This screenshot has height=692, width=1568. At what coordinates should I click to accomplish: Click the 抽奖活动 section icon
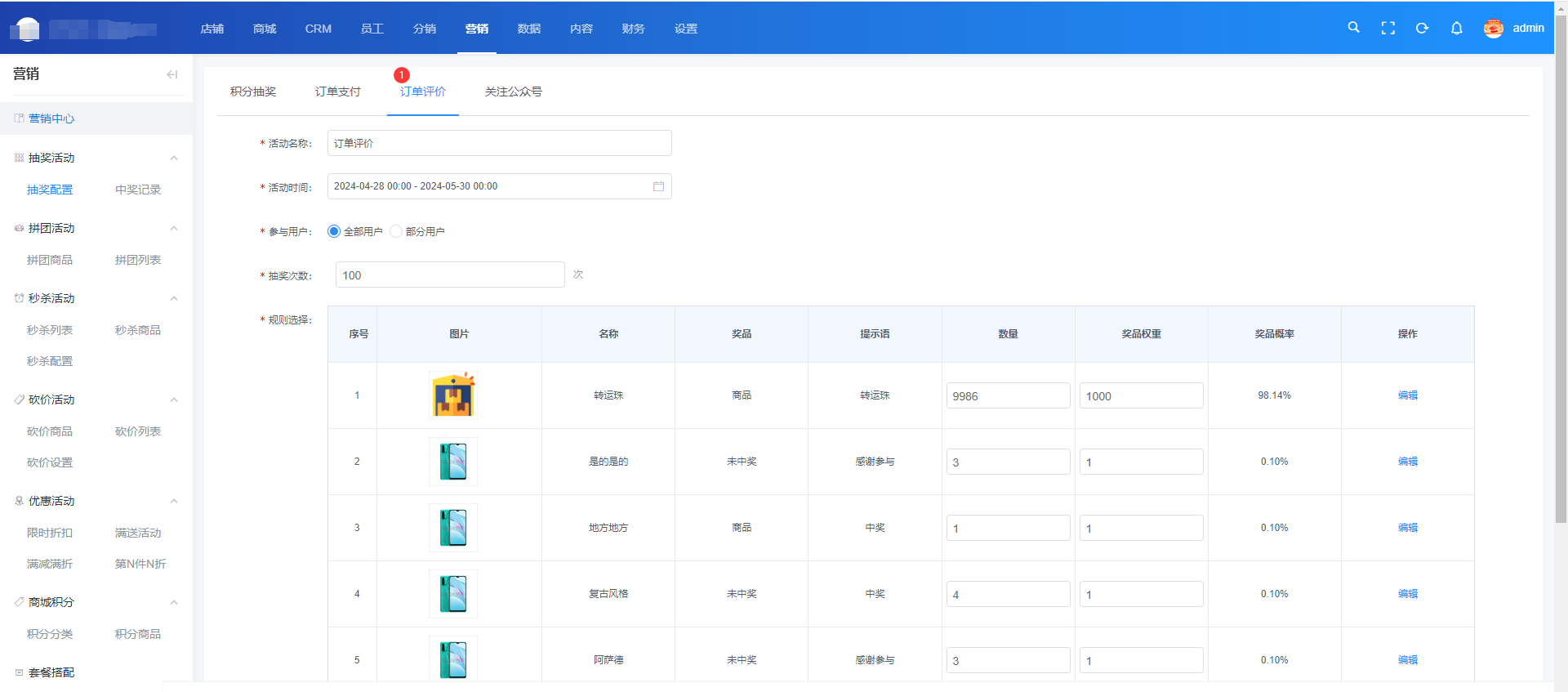pos(19,158)
